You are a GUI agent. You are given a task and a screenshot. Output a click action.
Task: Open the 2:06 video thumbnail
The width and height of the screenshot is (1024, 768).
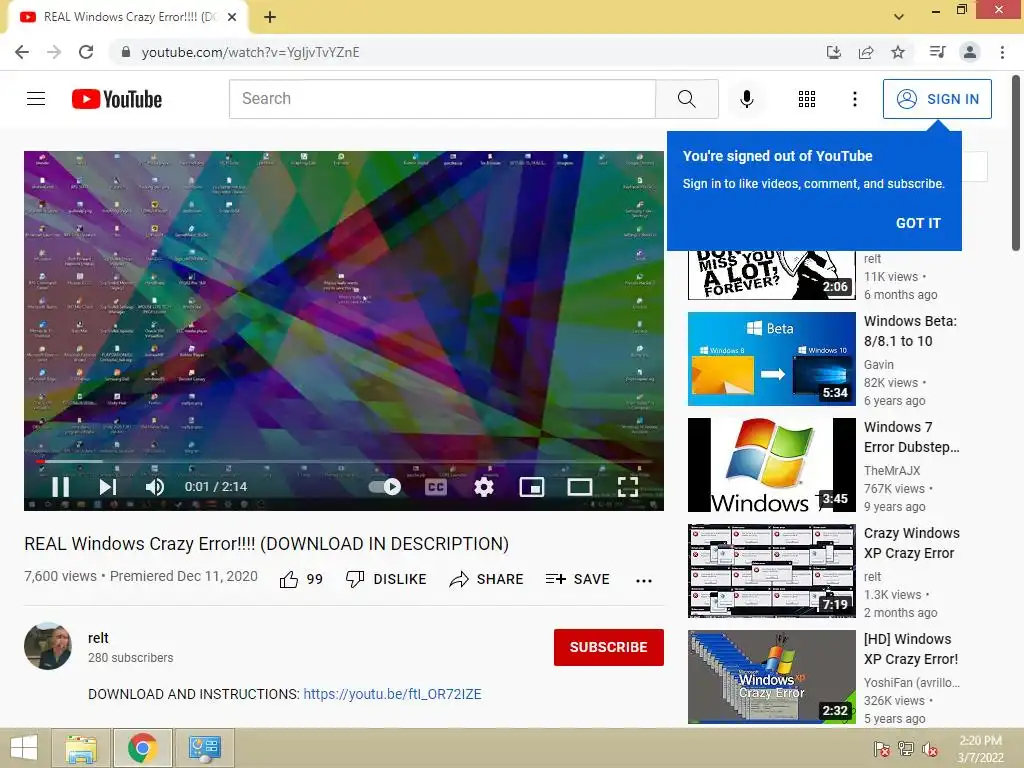(x=772, y=275)
